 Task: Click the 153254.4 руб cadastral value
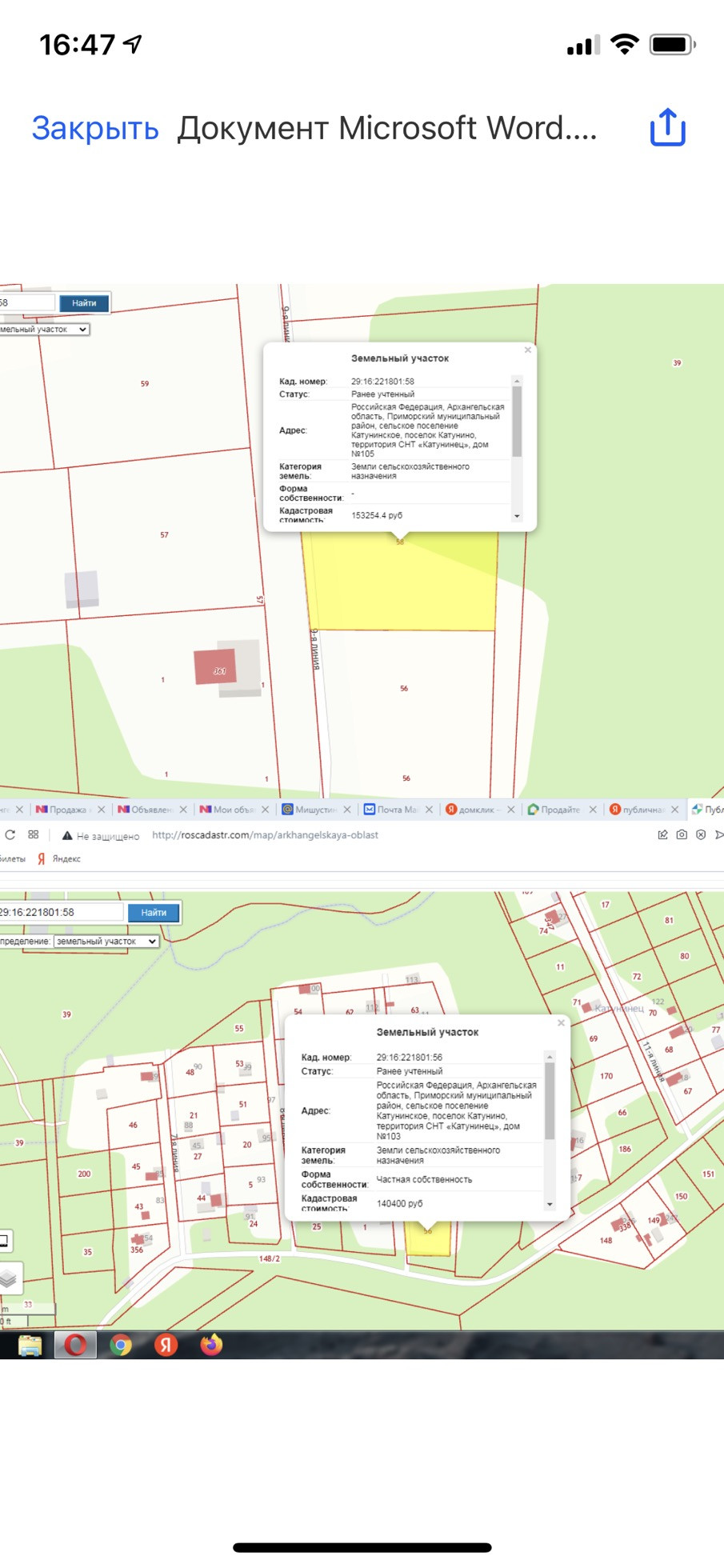point(377,515)
